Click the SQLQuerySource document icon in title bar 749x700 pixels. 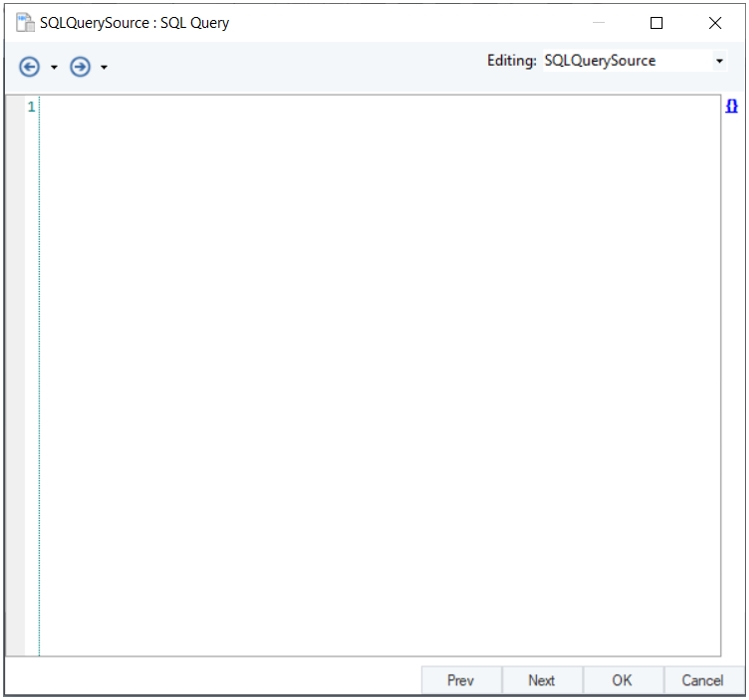tap(25, 22)
